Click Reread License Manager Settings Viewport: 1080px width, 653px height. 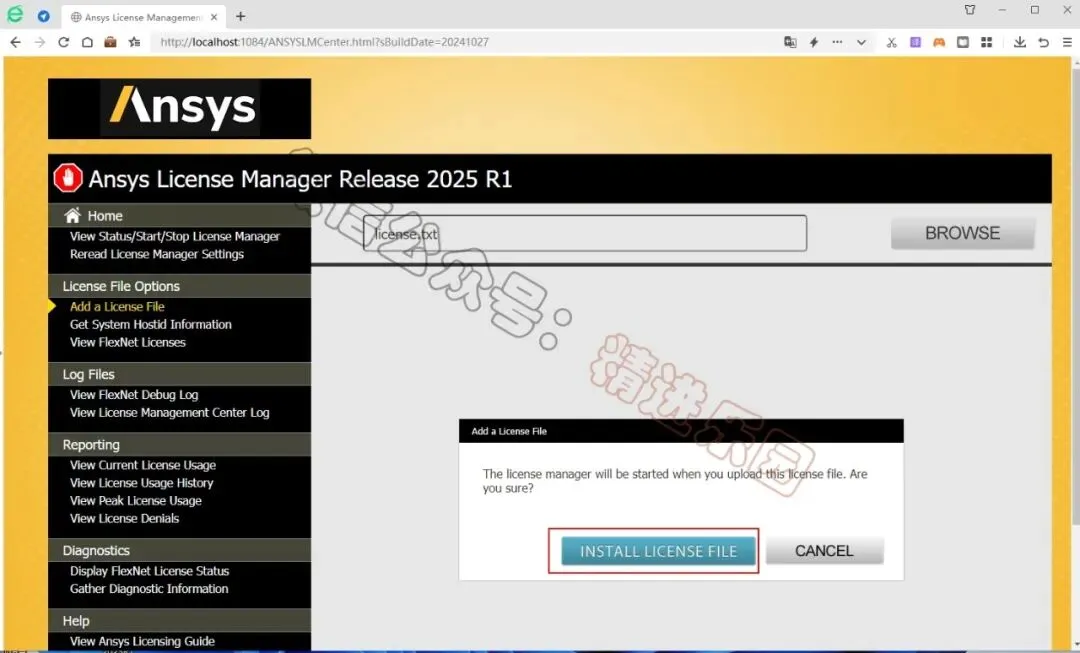tap(156, 254)
